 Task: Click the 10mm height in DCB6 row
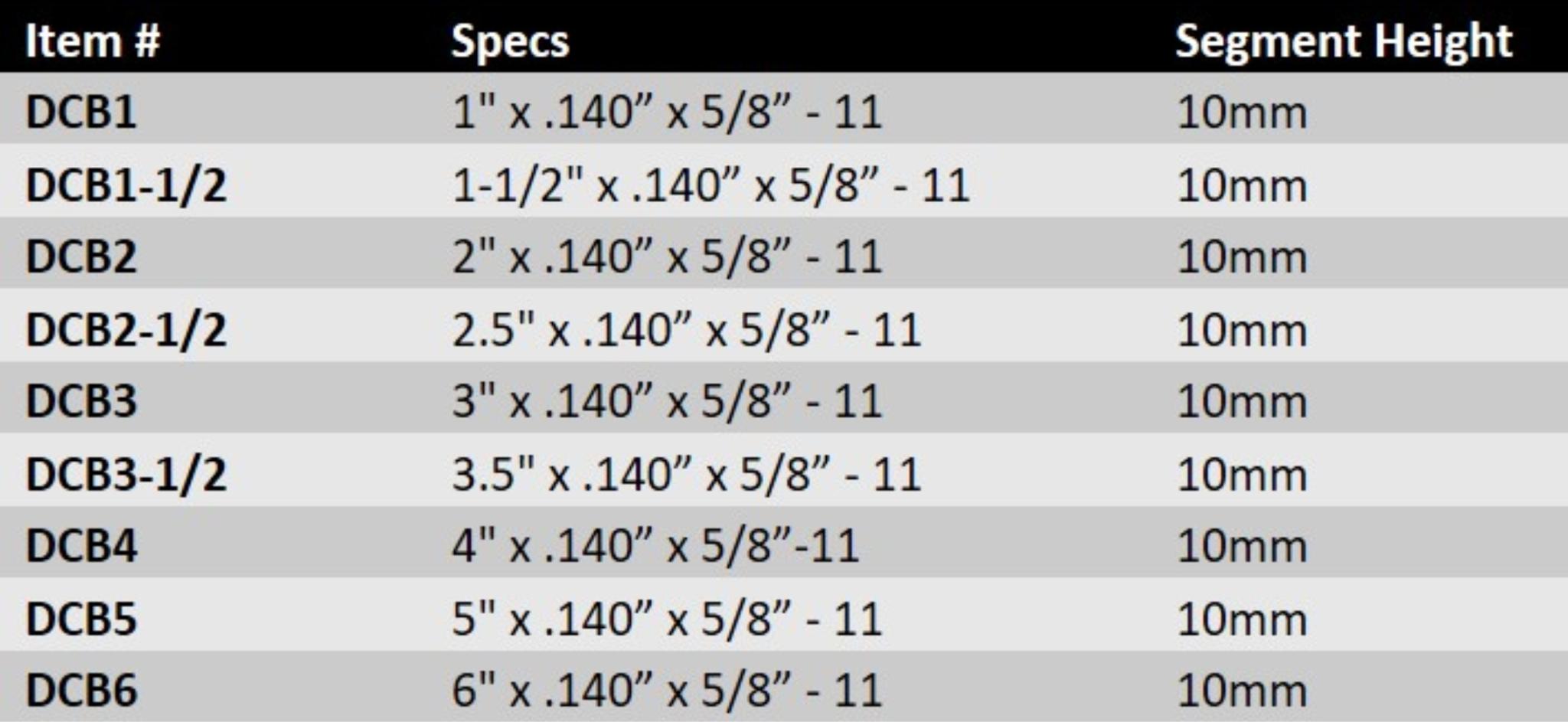point(1242,691)
